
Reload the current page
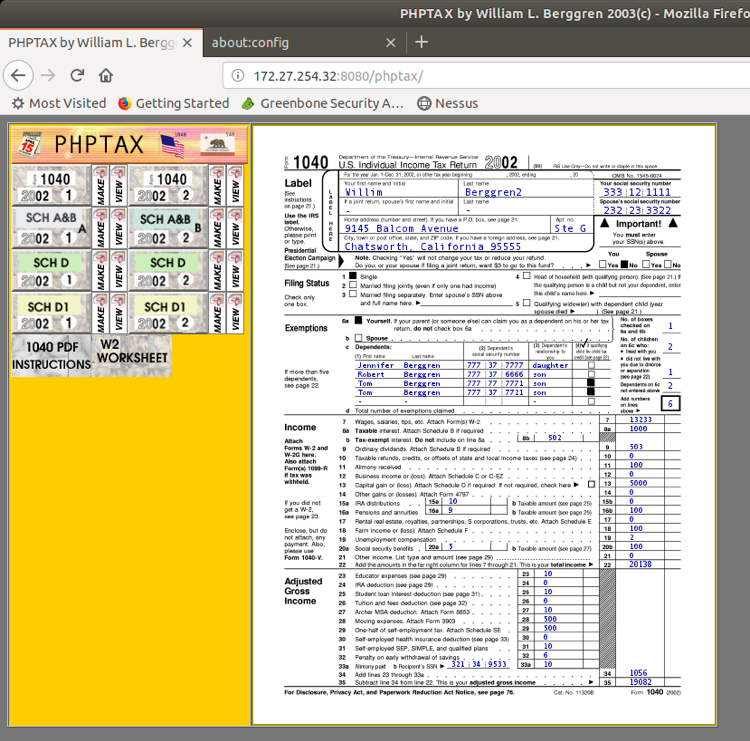pos(77,76)
